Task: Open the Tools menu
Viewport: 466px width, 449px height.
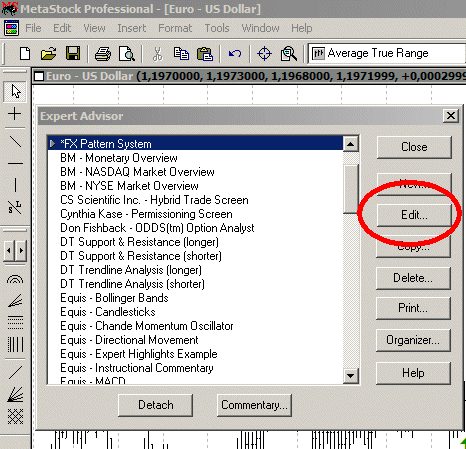Action: pyautogui.click(x=217, y=28)
